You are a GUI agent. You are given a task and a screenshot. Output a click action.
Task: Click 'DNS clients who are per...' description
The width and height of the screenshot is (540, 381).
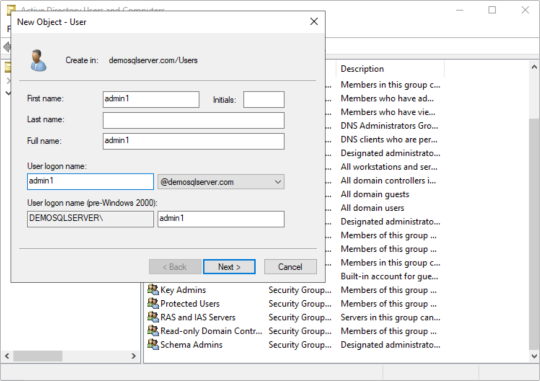point(389,140)
